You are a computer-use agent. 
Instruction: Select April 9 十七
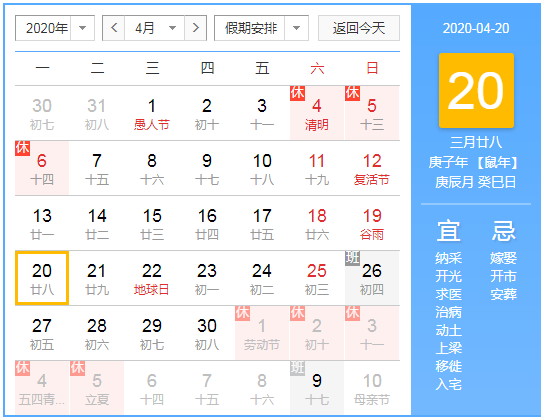[x=207, y=168]
